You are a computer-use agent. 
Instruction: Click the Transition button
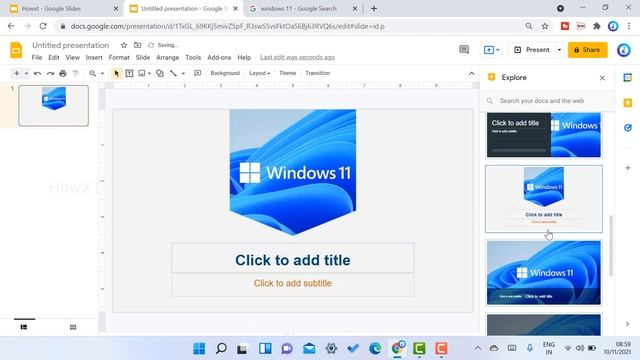318,73
